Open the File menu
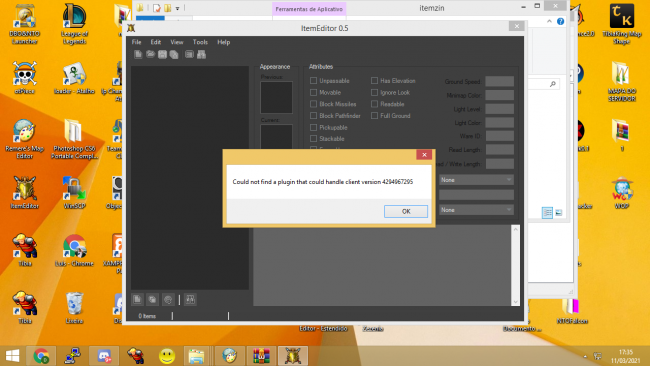Screen dimensions: 650x366 [136, 42]
